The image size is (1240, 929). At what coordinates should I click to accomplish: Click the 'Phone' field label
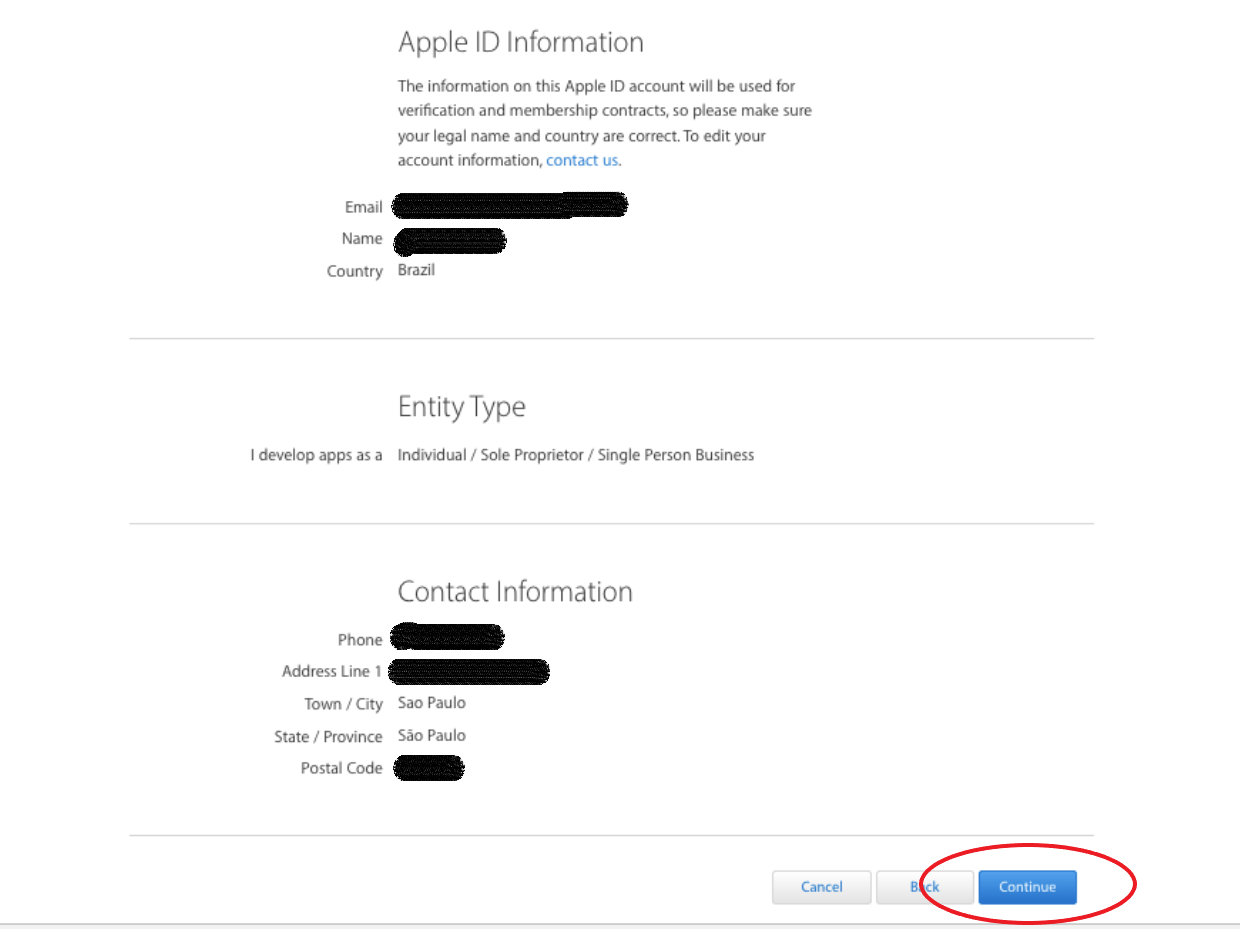click(x=360, y=640)
